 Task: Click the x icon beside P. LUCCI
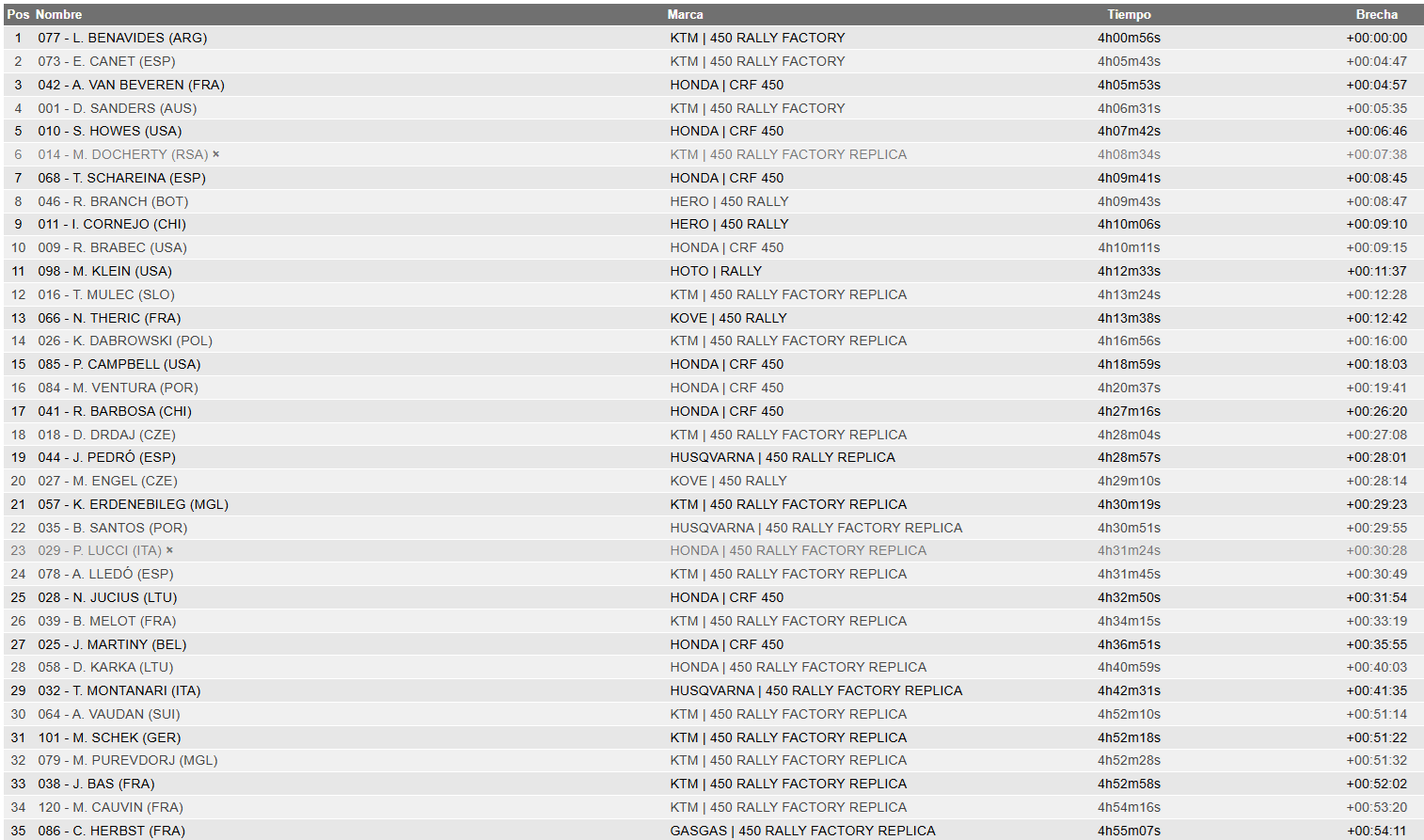(169, 550)
